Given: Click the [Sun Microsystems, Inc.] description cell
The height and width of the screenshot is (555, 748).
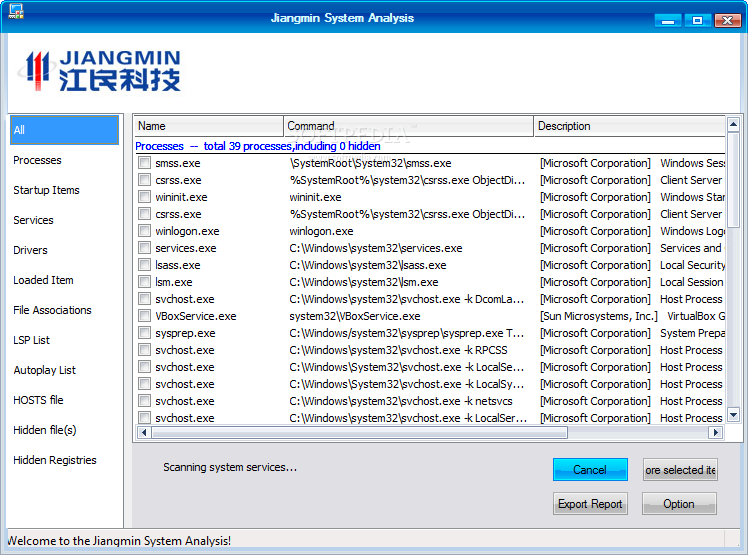Looking at the screenshot, I should [599, 316].
